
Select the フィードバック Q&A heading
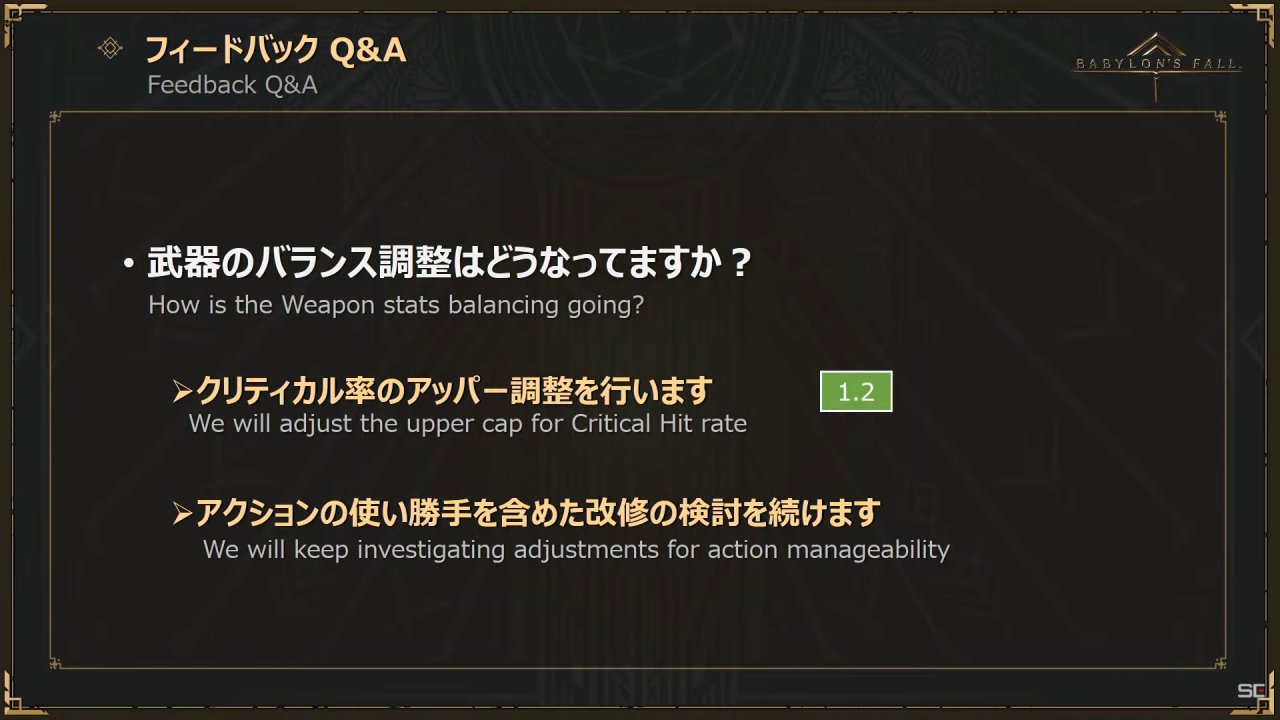tap(276, 49)
